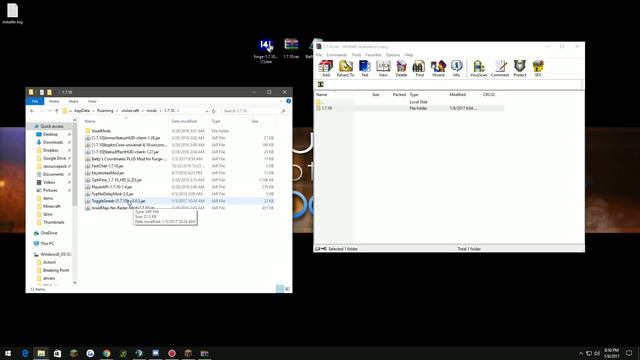
Task: Sort by Date modified column in Explorer
Action: 184,121
